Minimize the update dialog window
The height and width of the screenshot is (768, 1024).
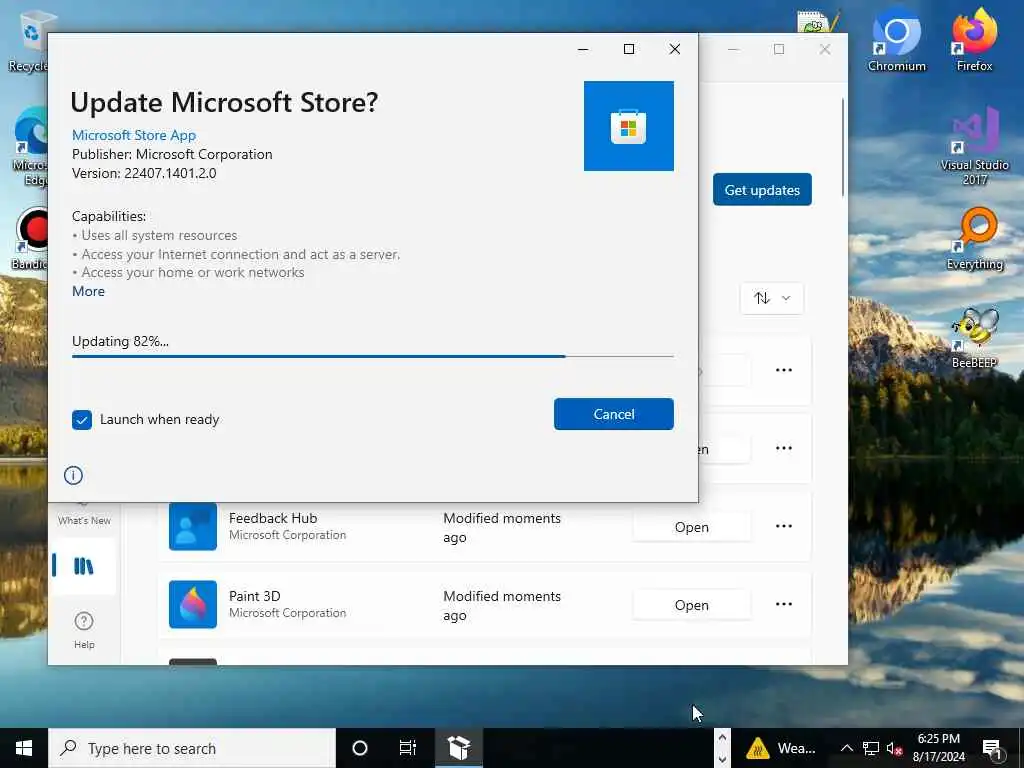pyautogui.click(x=583, y=49)
